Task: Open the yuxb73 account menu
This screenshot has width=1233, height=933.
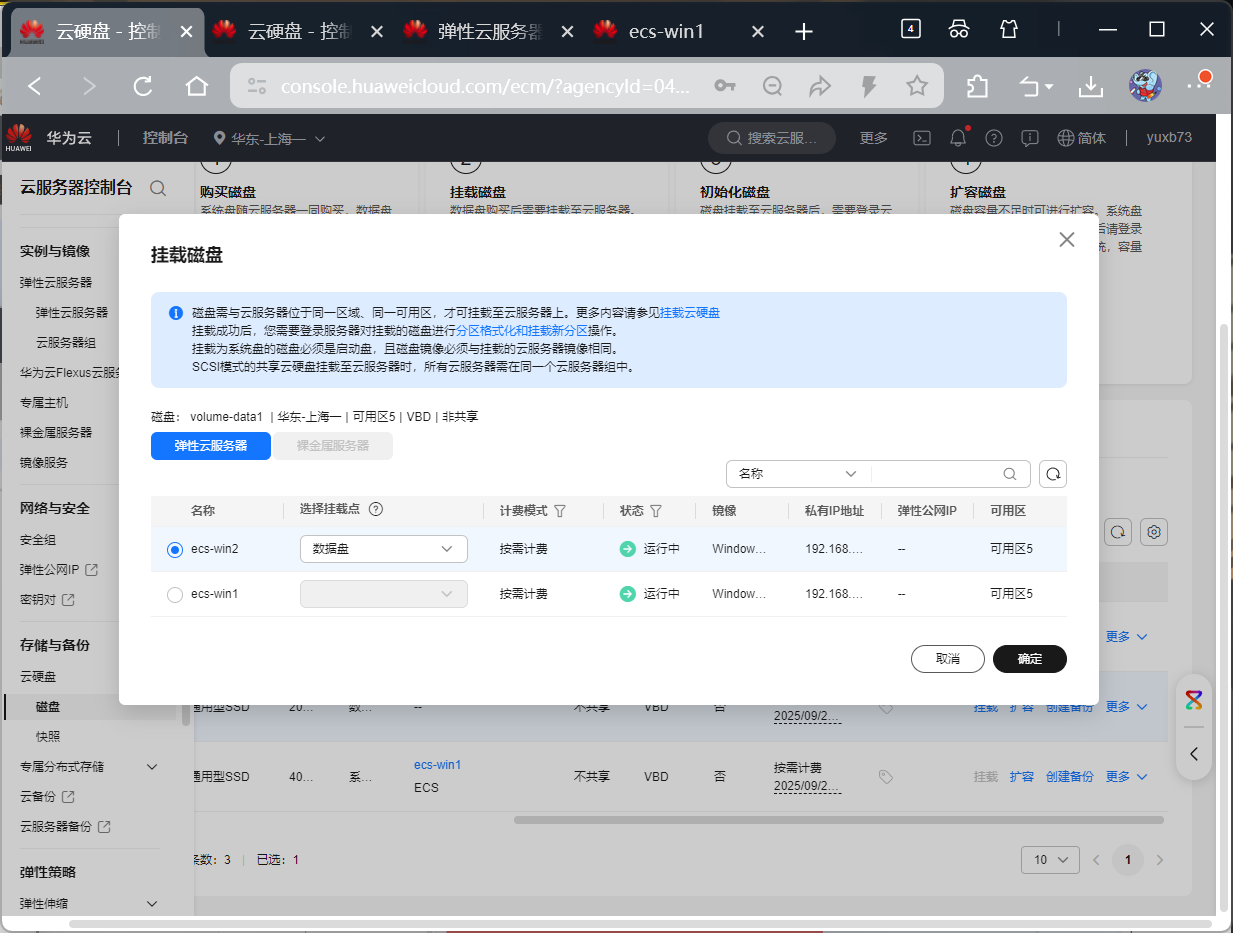Action: coord(1169,138)
